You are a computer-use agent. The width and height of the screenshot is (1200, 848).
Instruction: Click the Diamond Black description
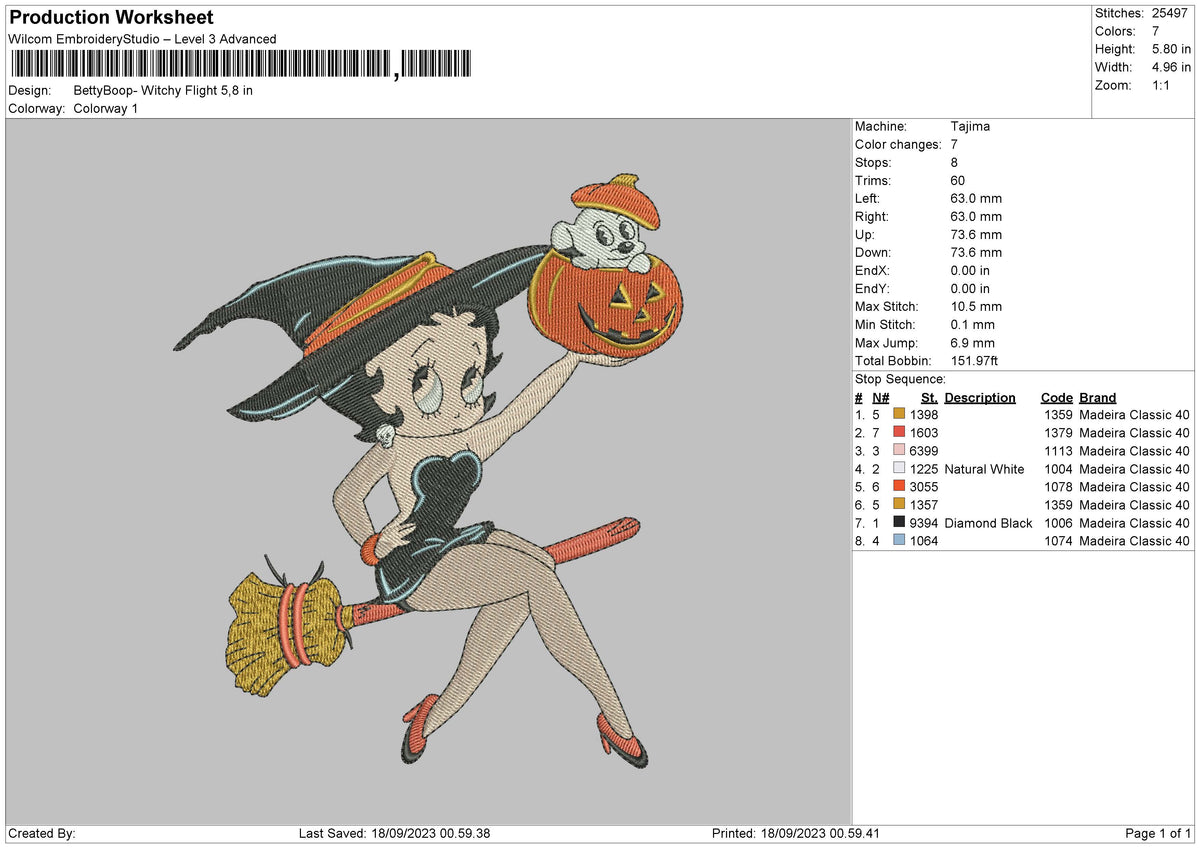(x=988, y=522)
